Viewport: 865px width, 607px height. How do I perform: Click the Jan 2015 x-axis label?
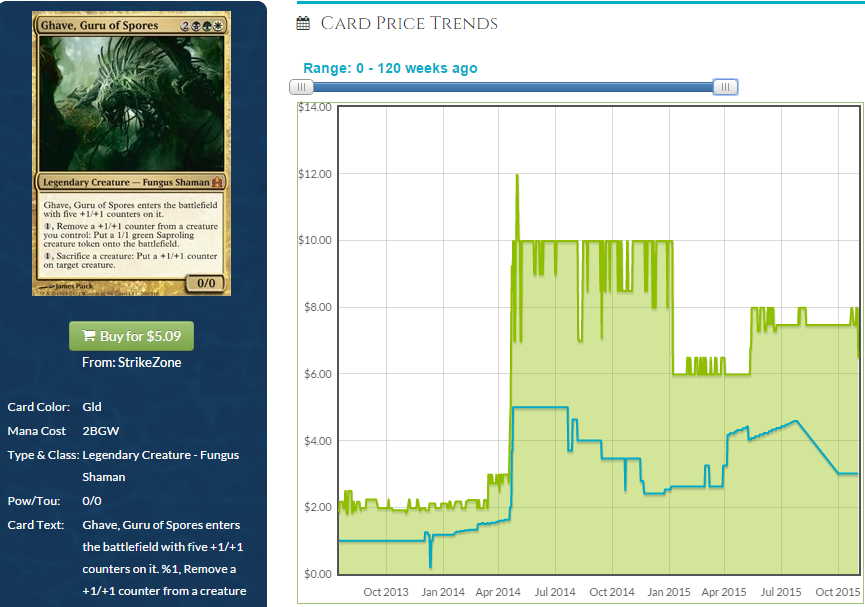click(669, 592)
